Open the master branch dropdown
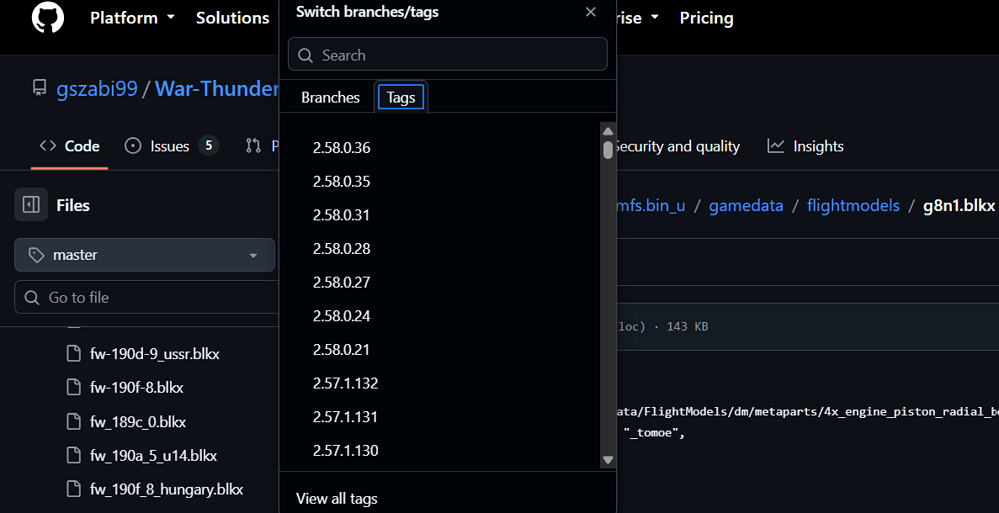 point(145,255)
